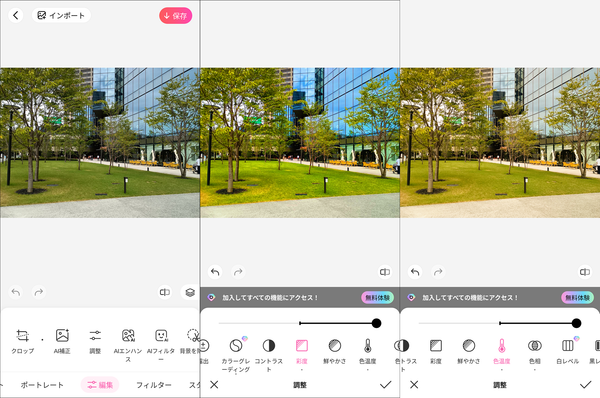Tap redo arrow in the middle screen

[x=238, y=272]
